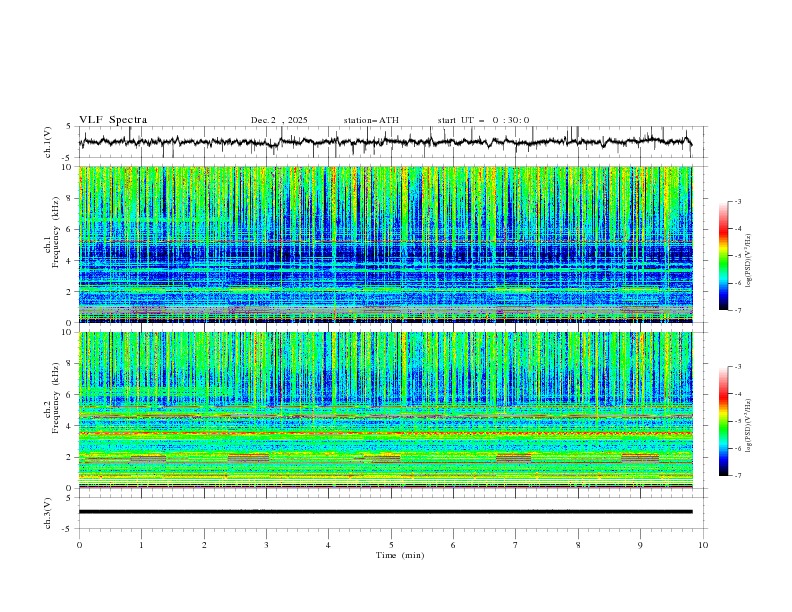Click time axis tick label "4"
The height and width of the screenshot is (612, 792).
pyautogui.click(x=328, y=545)
